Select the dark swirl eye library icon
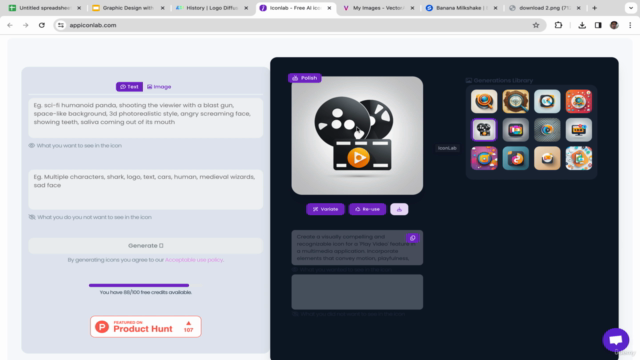This screenshot has width=640, height=360. click(547, 130)
